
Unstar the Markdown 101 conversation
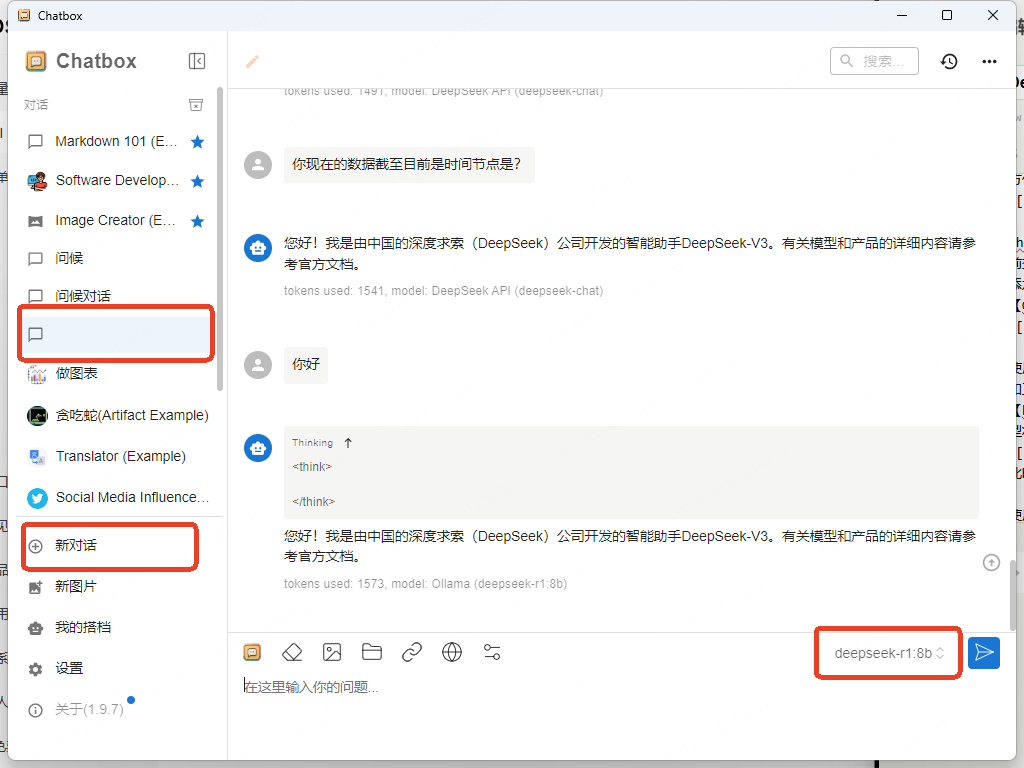[x=197, y=142]
